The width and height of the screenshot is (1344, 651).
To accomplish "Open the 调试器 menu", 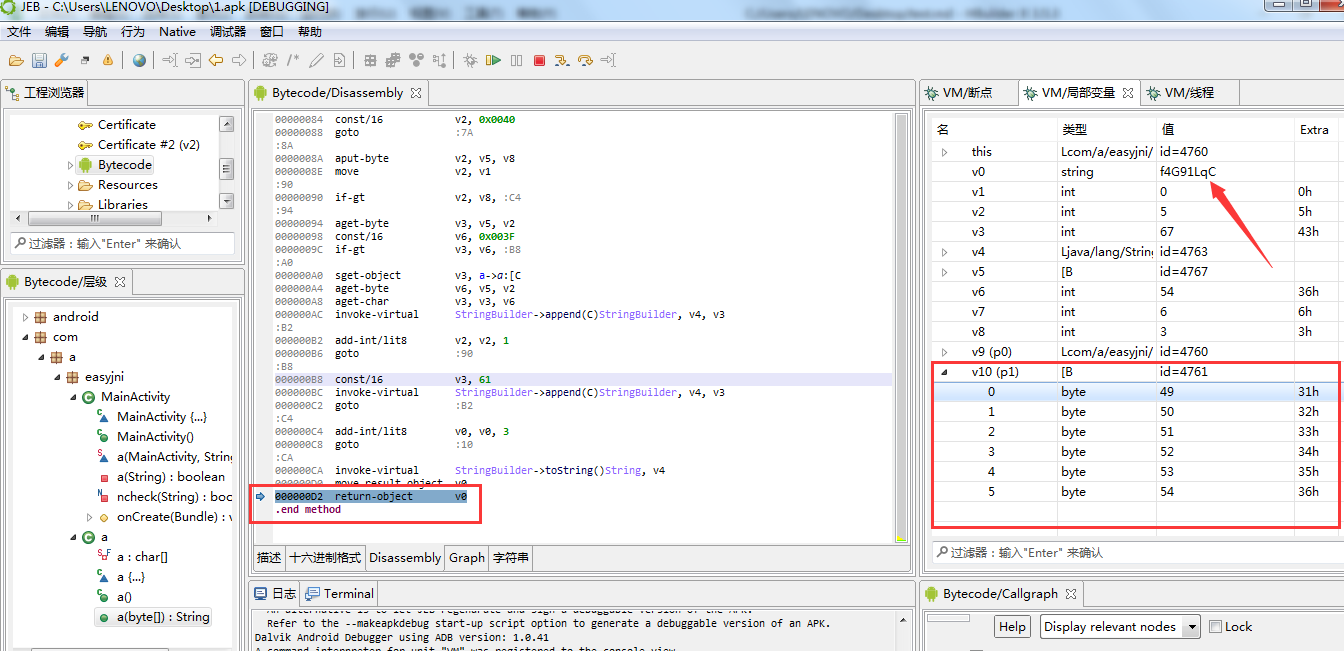I will point(228,31).
